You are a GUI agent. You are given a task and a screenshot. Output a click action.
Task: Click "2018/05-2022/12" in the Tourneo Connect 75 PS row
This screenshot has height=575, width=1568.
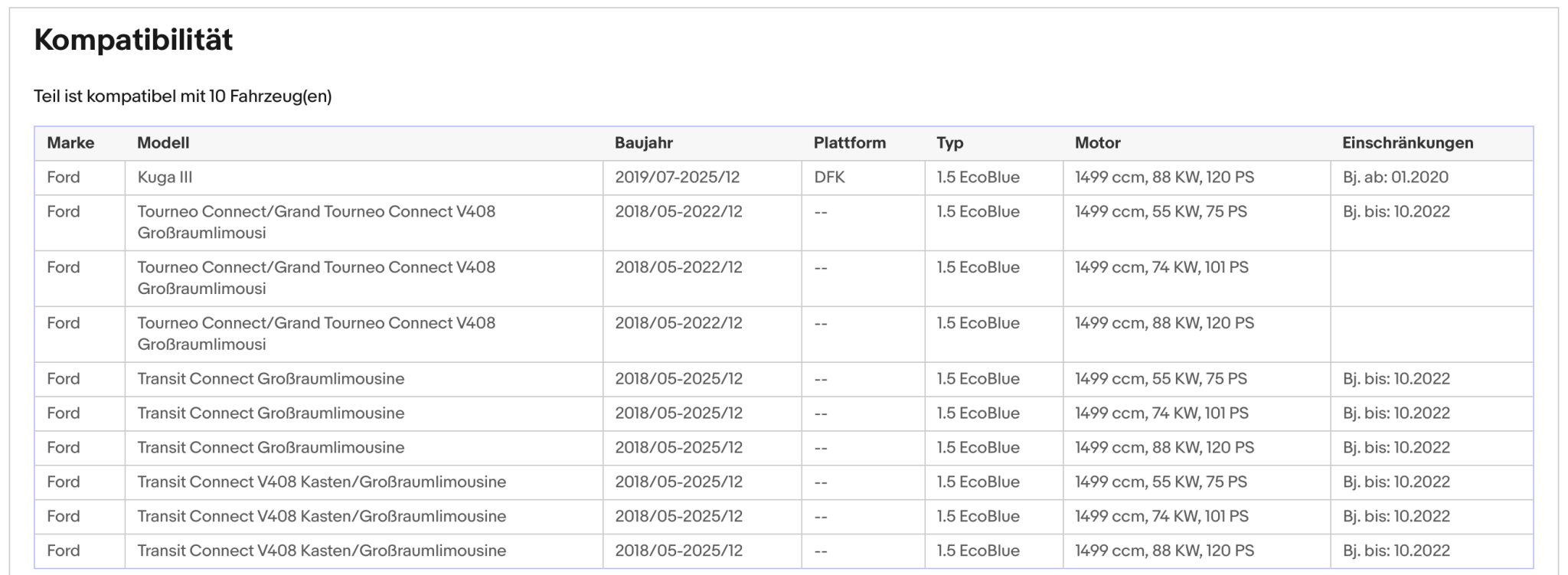pos(678,212)
